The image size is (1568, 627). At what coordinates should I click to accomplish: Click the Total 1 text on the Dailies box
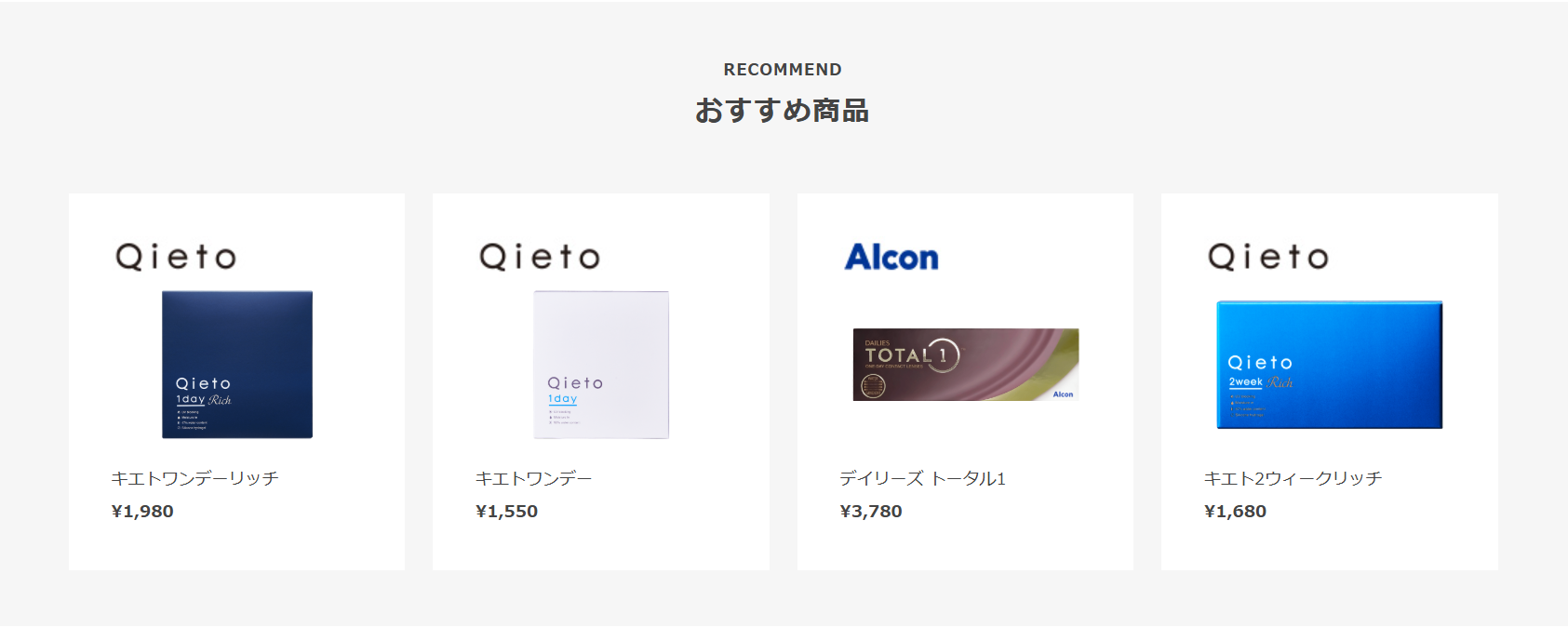coord(911,355)
